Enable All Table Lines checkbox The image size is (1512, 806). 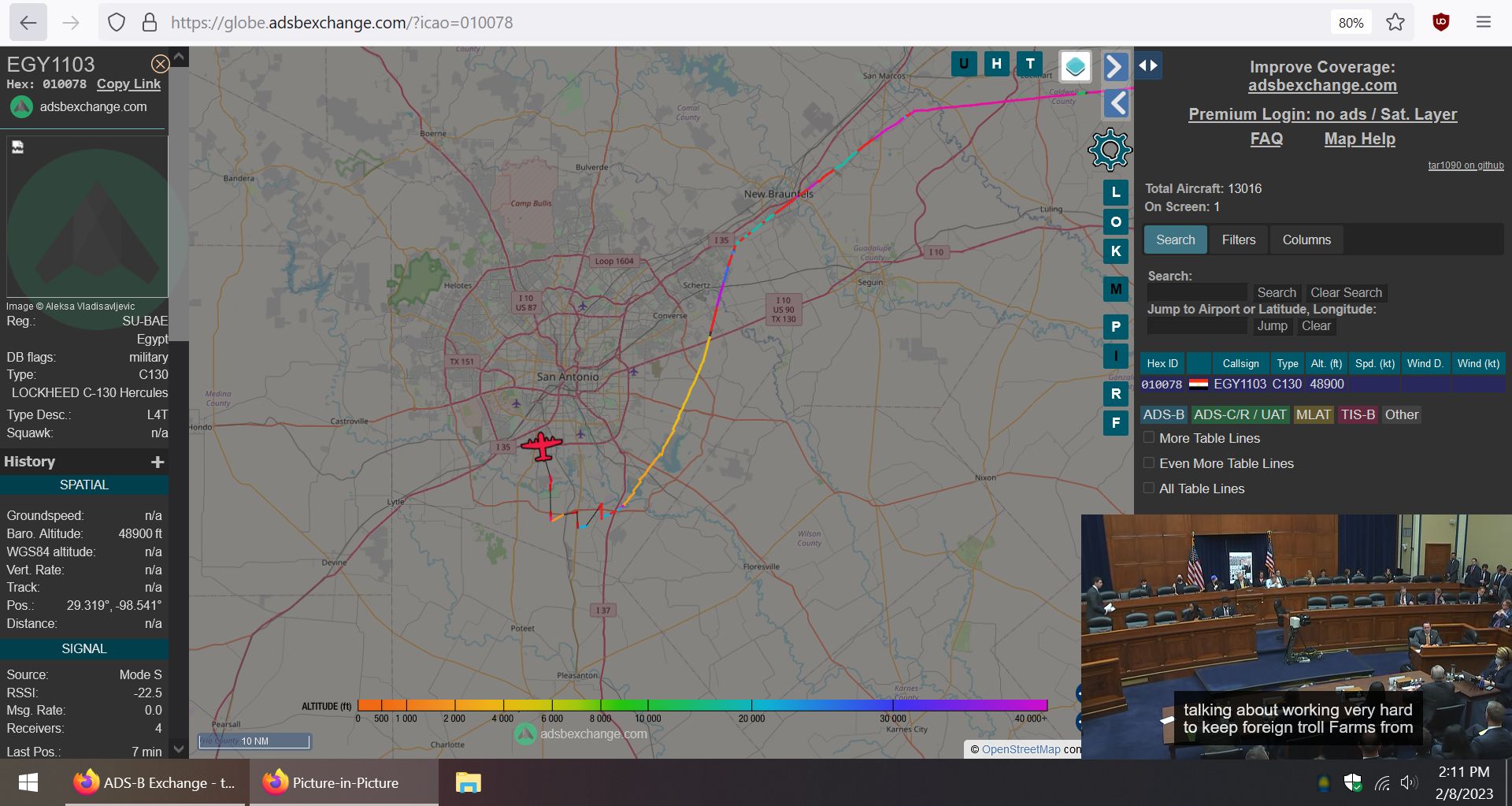pos(1149,488)
